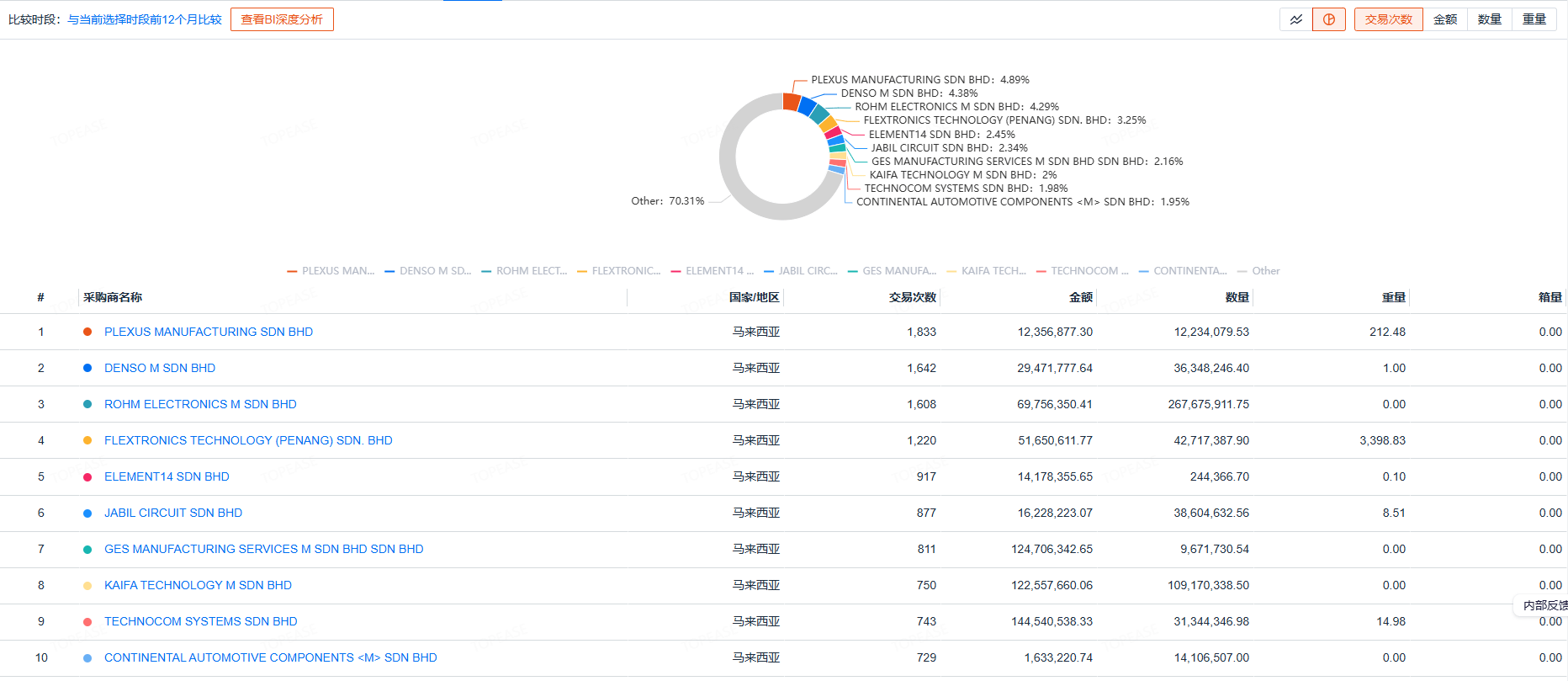The height and width of the screenshot is (681, 1568).
Task: Toggle ELEMENT14 ... legend item
Action: point(712,271)
